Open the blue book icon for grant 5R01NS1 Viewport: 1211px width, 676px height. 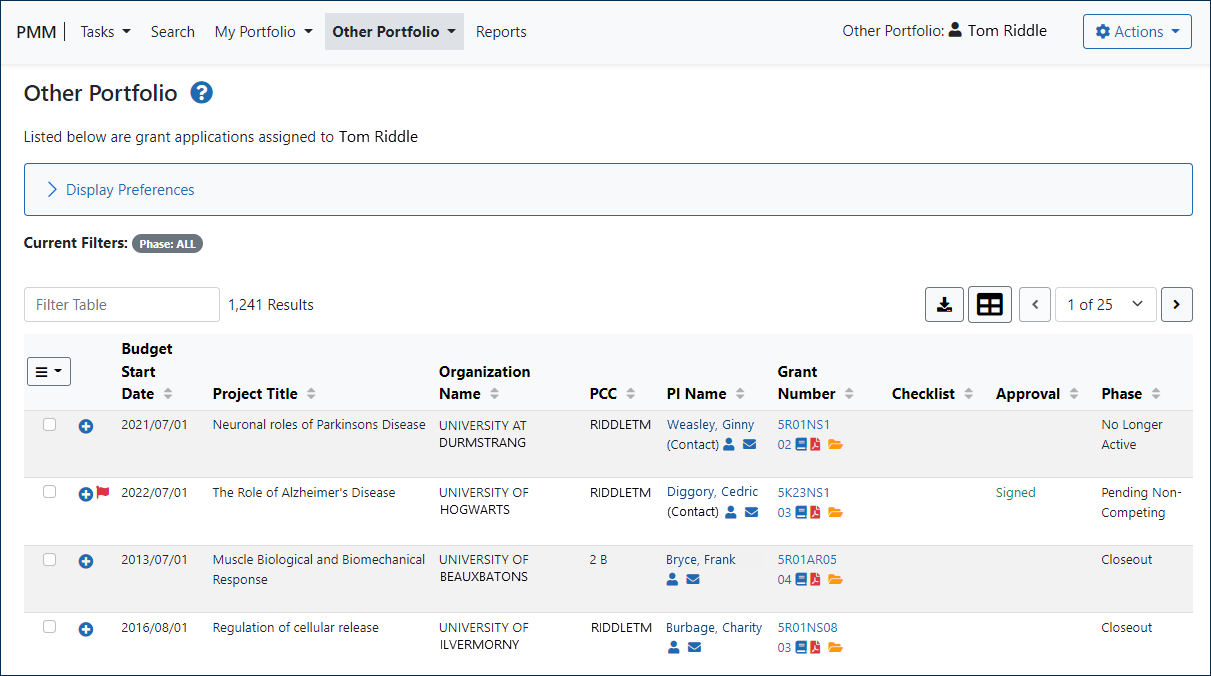801,445
